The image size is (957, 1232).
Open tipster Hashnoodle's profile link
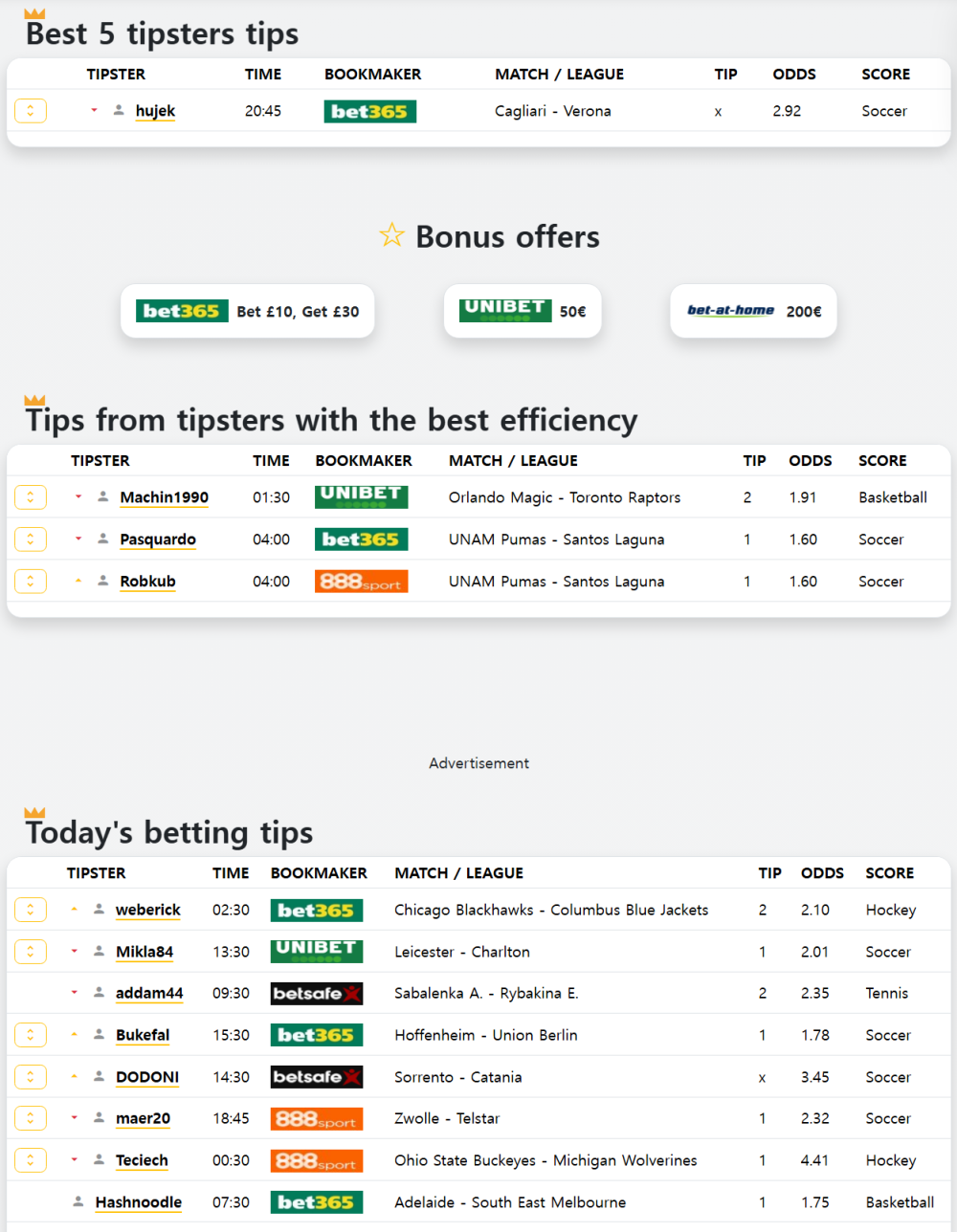[x=139, y=1202]
